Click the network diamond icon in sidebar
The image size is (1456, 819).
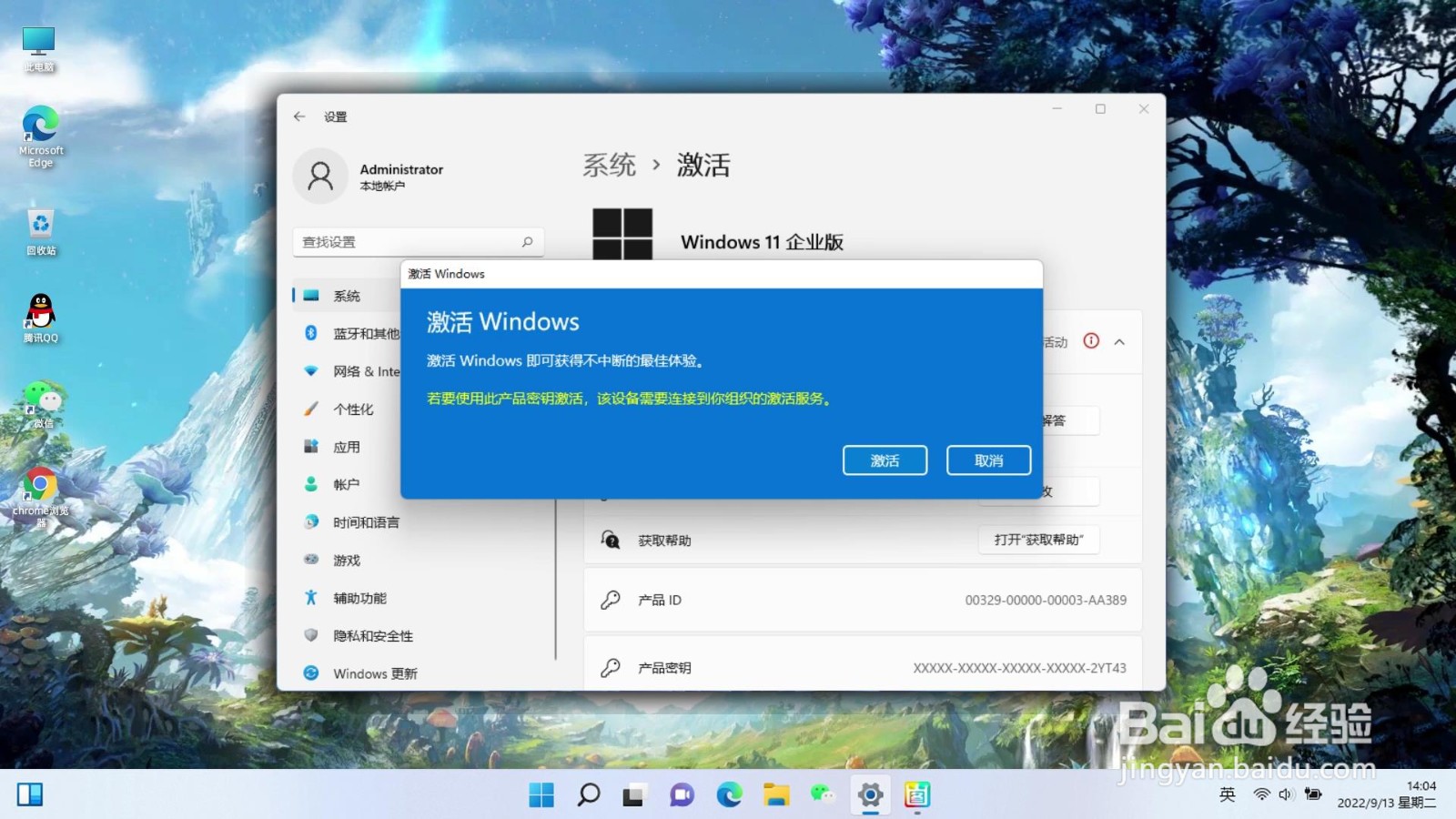click(311, 371)
